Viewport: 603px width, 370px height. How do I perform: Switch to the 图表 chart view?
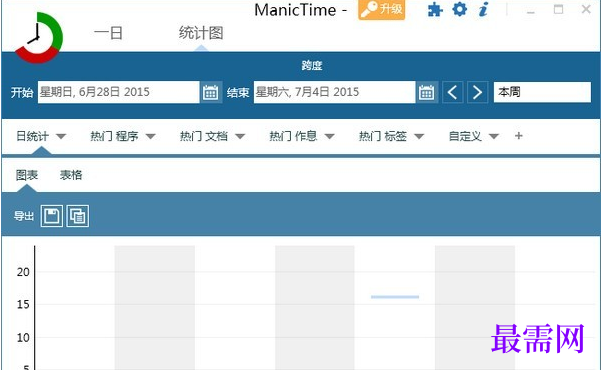click(x=27, y=175)
